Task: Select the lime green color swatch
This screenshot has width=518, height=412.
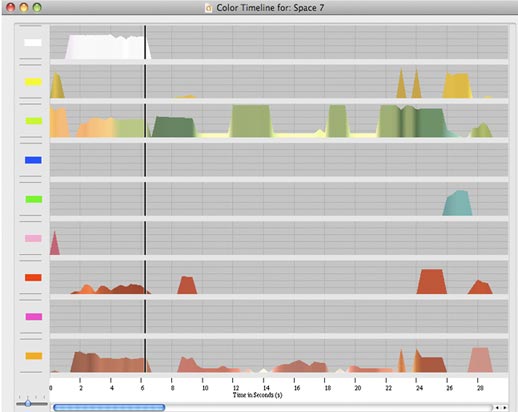Action: pos(34,121)
